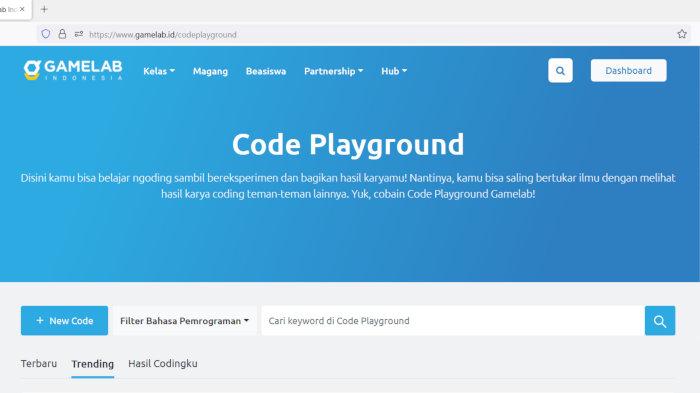
Task: Click the Code Playground heading
Action: point(348,145)
